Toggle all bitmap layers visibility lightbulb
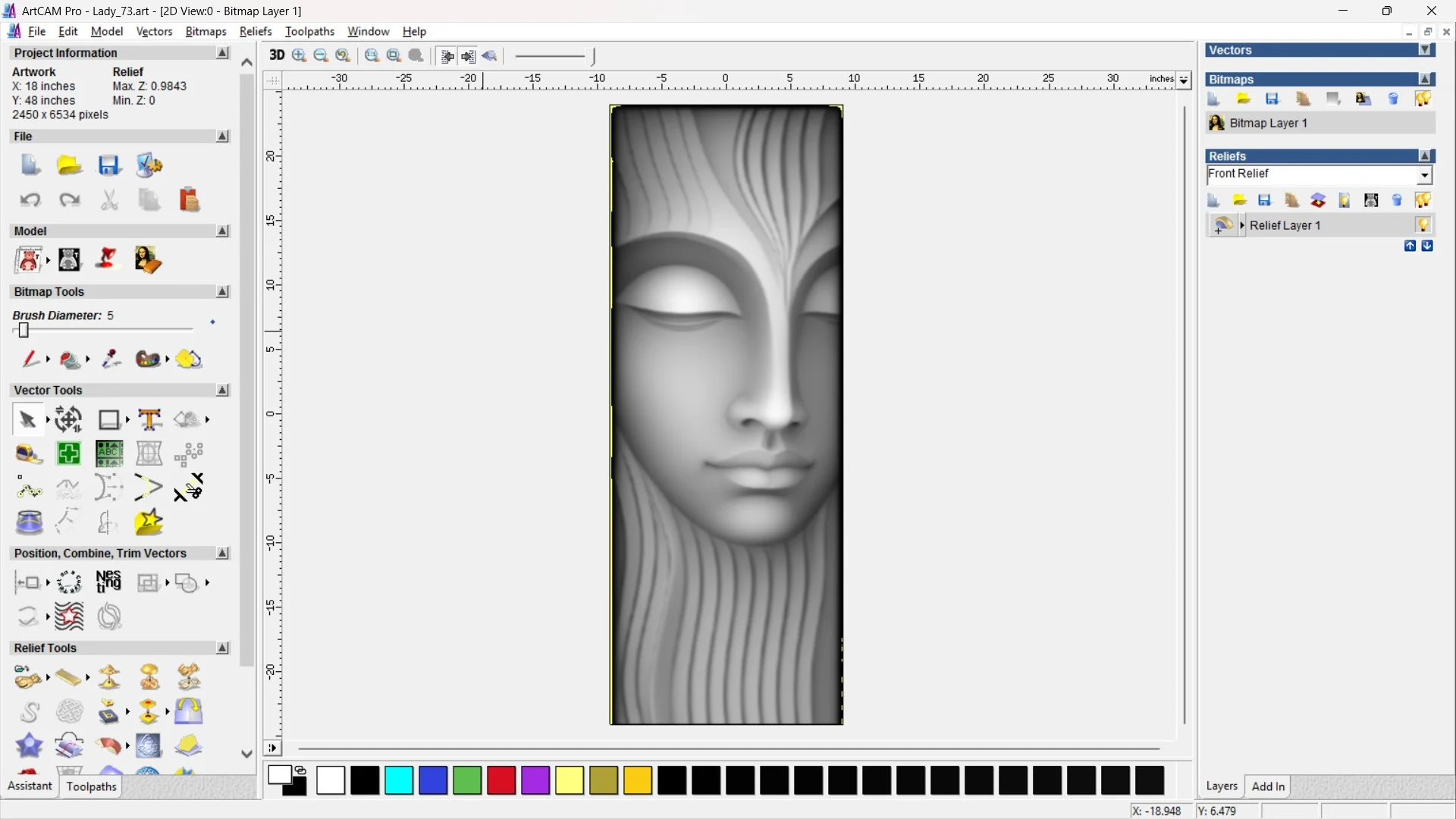This screenshot has width=1456, height=819. 1423,99
